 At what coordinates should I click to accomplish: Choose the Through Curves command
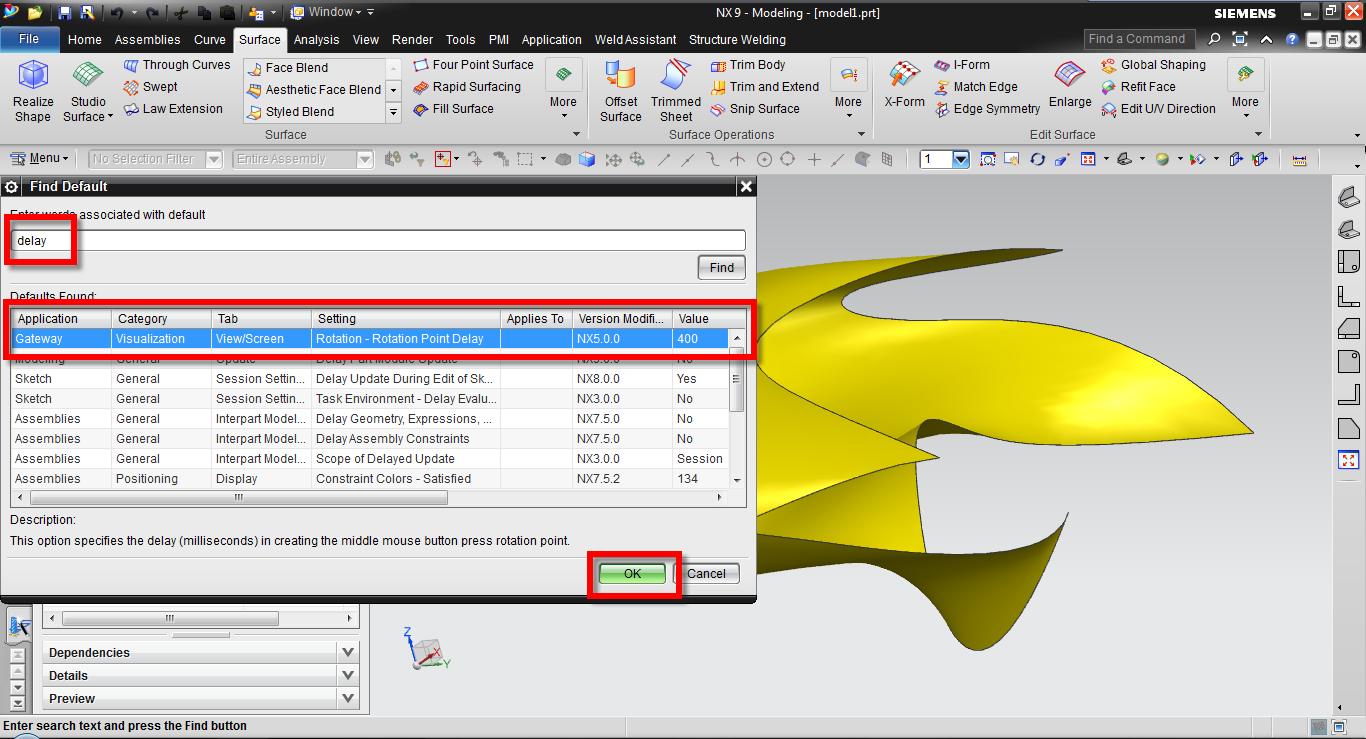pos(176,65)
